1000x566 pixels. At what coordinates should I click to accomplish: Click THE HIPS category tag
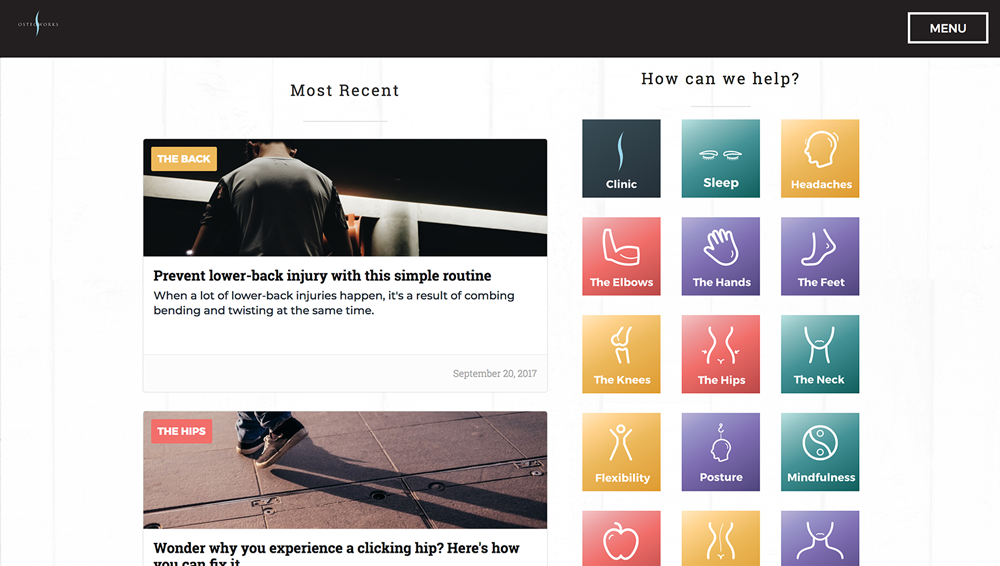(181, 431)
